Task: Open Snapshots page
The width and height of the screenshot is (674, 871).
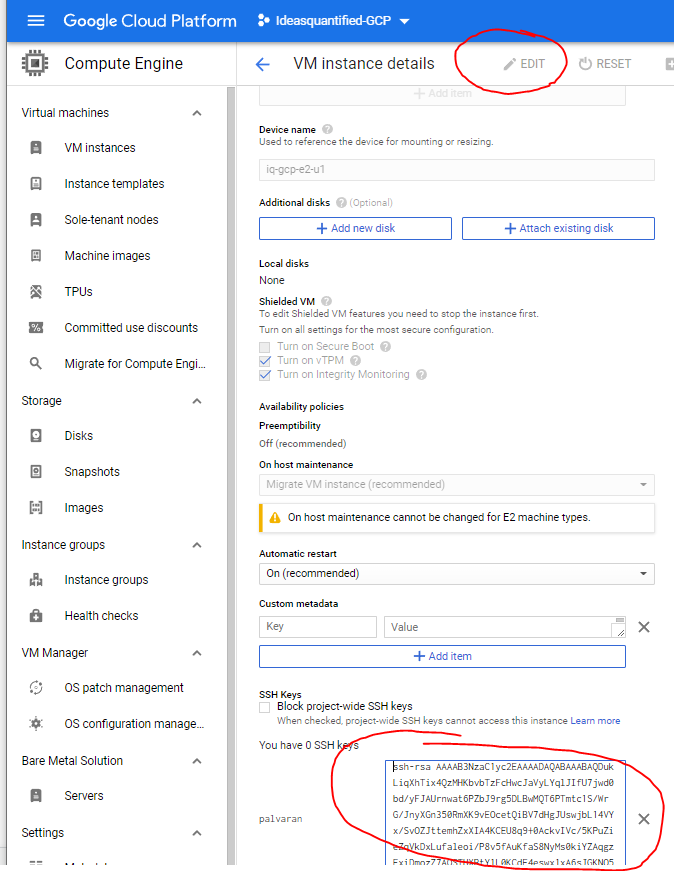Action: pyautogui.click(x=92, y=472)
